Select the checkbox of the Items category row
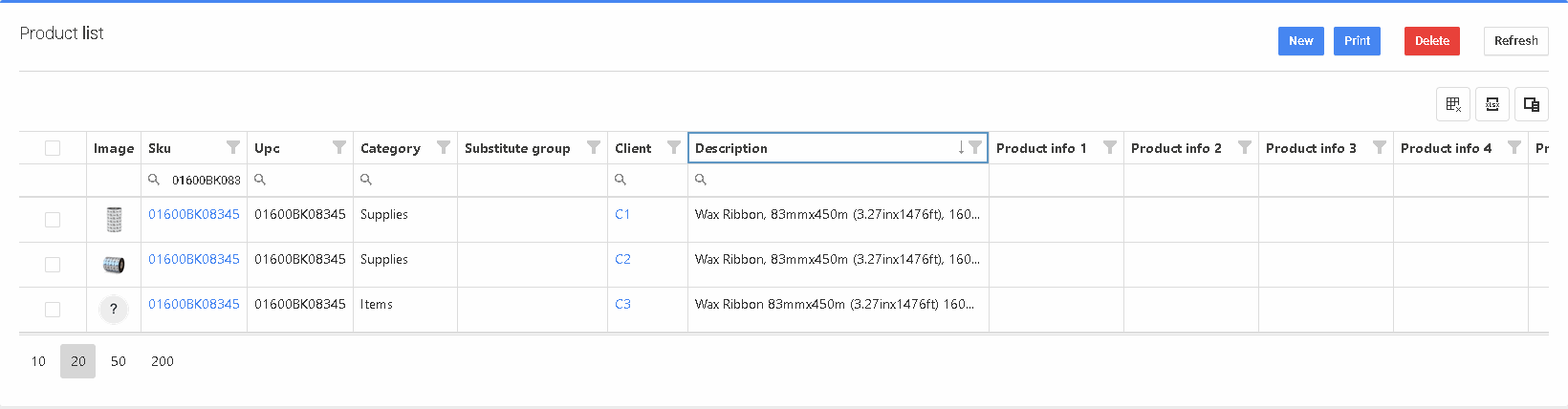This screenshot has width=1568, height=409. [53, 310]
